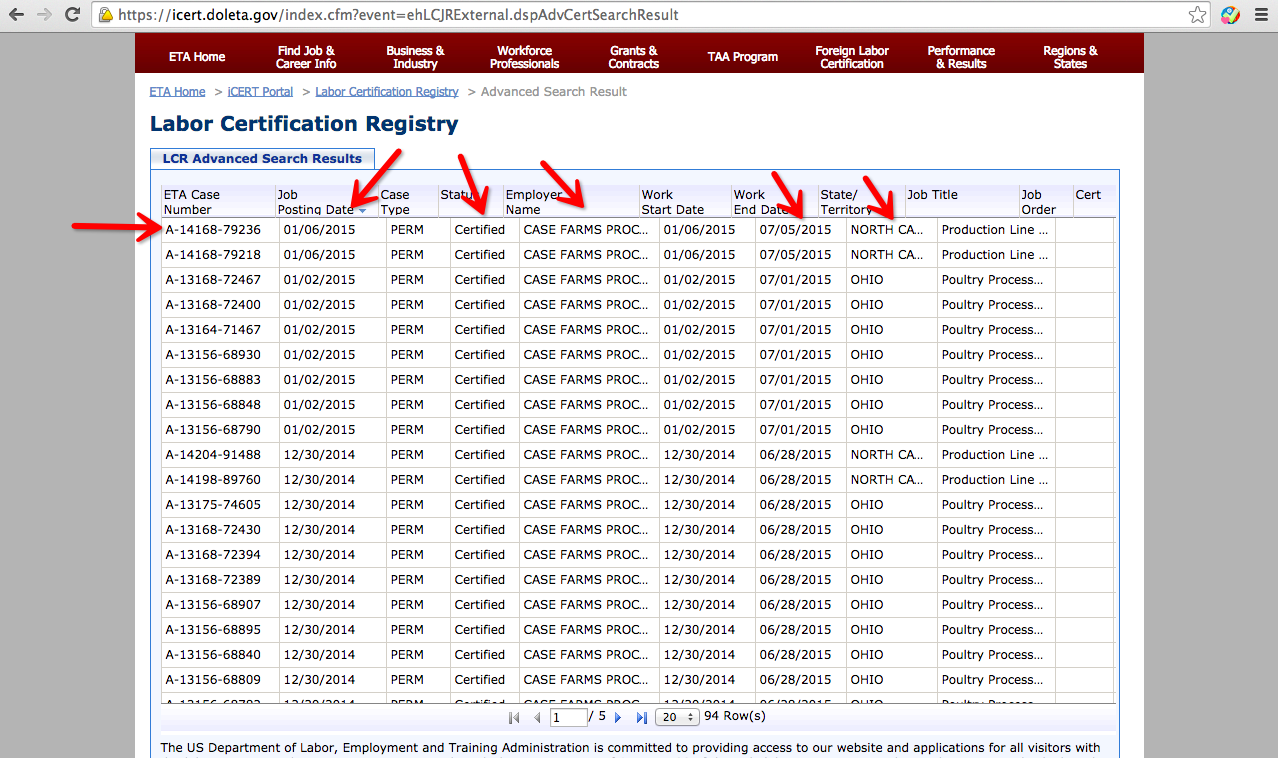Select case number A-13156-68907
This screenshot has height=758, width=1278.
(x=213, y=605)
